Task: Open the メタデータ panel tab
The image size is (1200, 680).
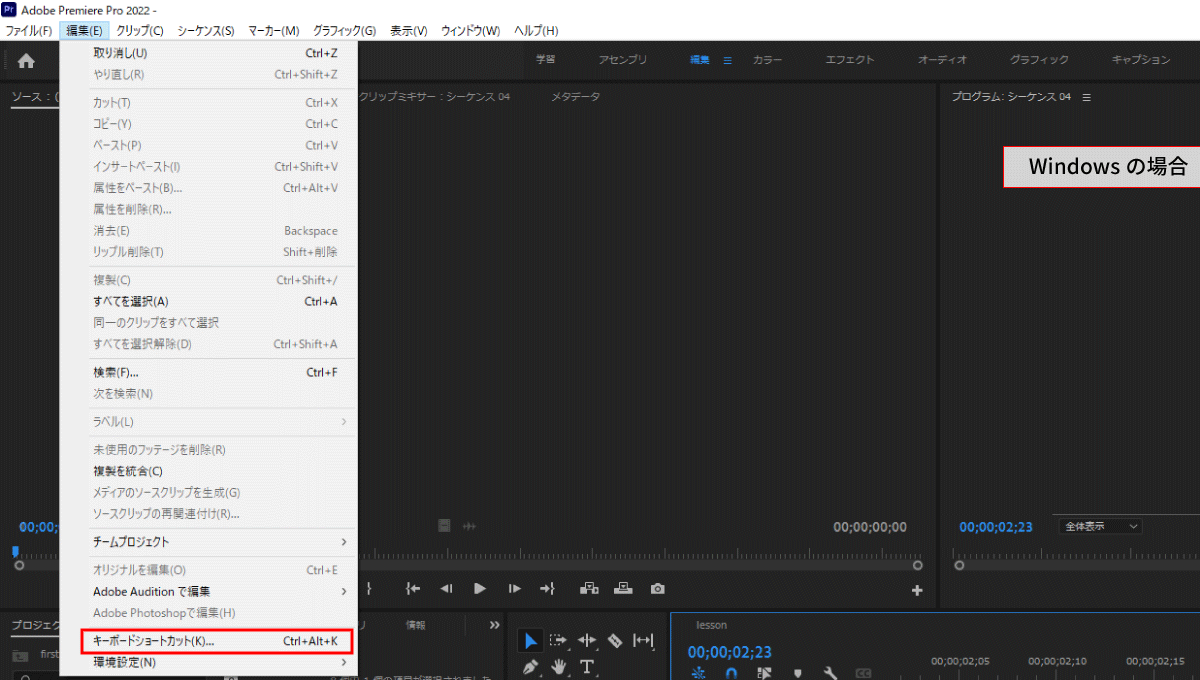Action: (576, 97)
